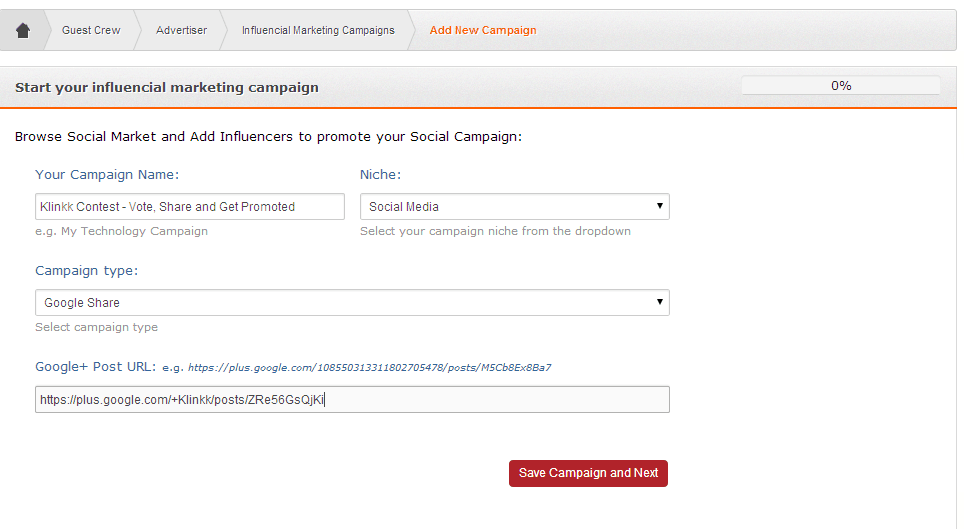The height and width of the screenshot is (529, 964).
Task: Click the Your Campaign Name label
Action: [x=107, y=175]
